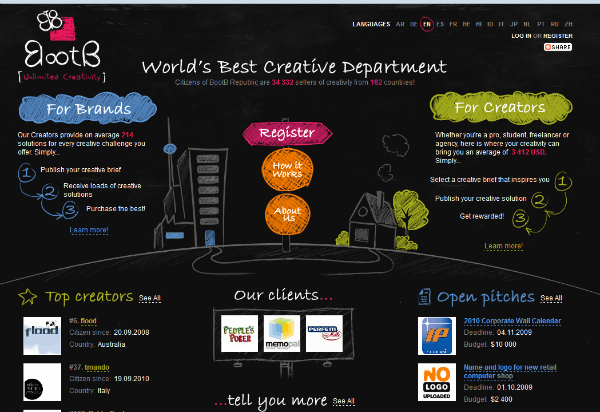The width and height of the screenshot is (600, 412).
Task: Click the orange Share button
Action: click(558, 47)
